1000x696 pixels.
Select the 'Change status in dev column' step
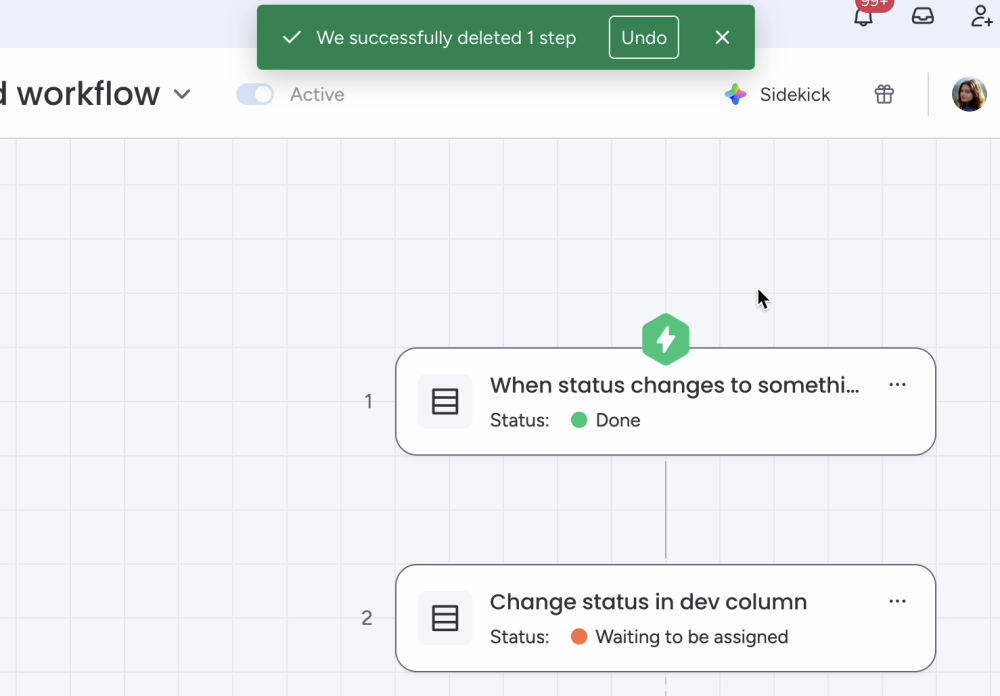(x=648, y=602)
